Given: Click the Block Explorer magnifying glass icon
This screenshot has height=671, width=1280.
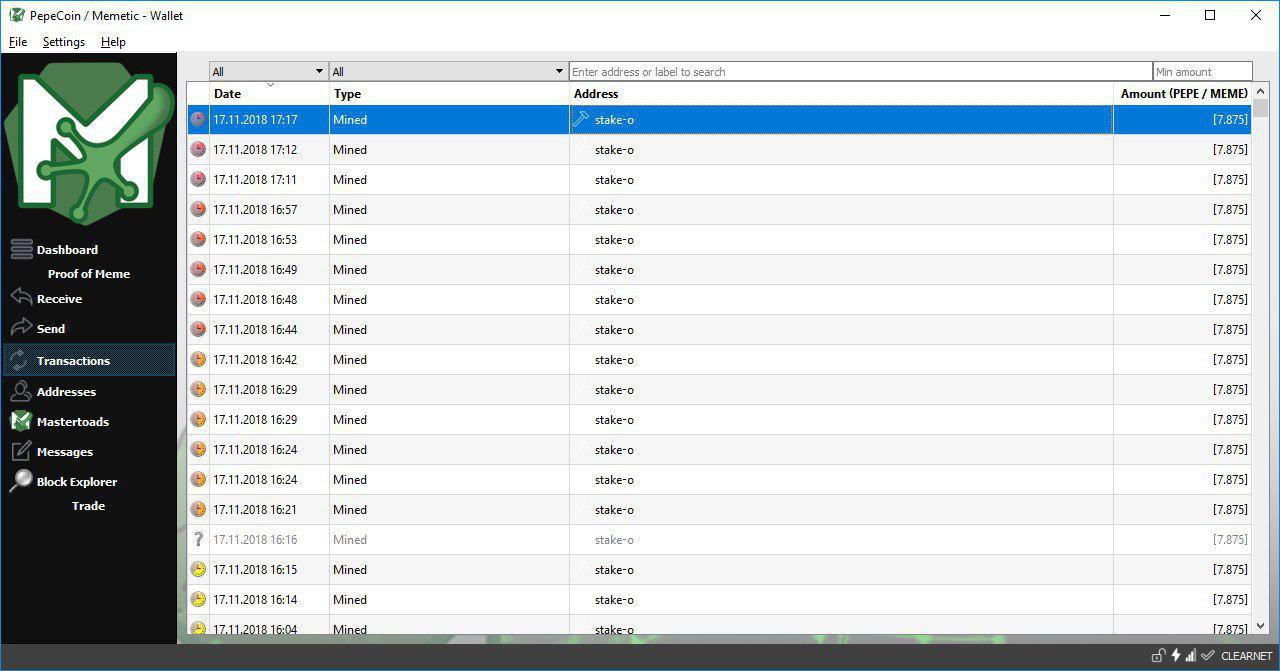Looking at the screenshot, I should point(21,481).
